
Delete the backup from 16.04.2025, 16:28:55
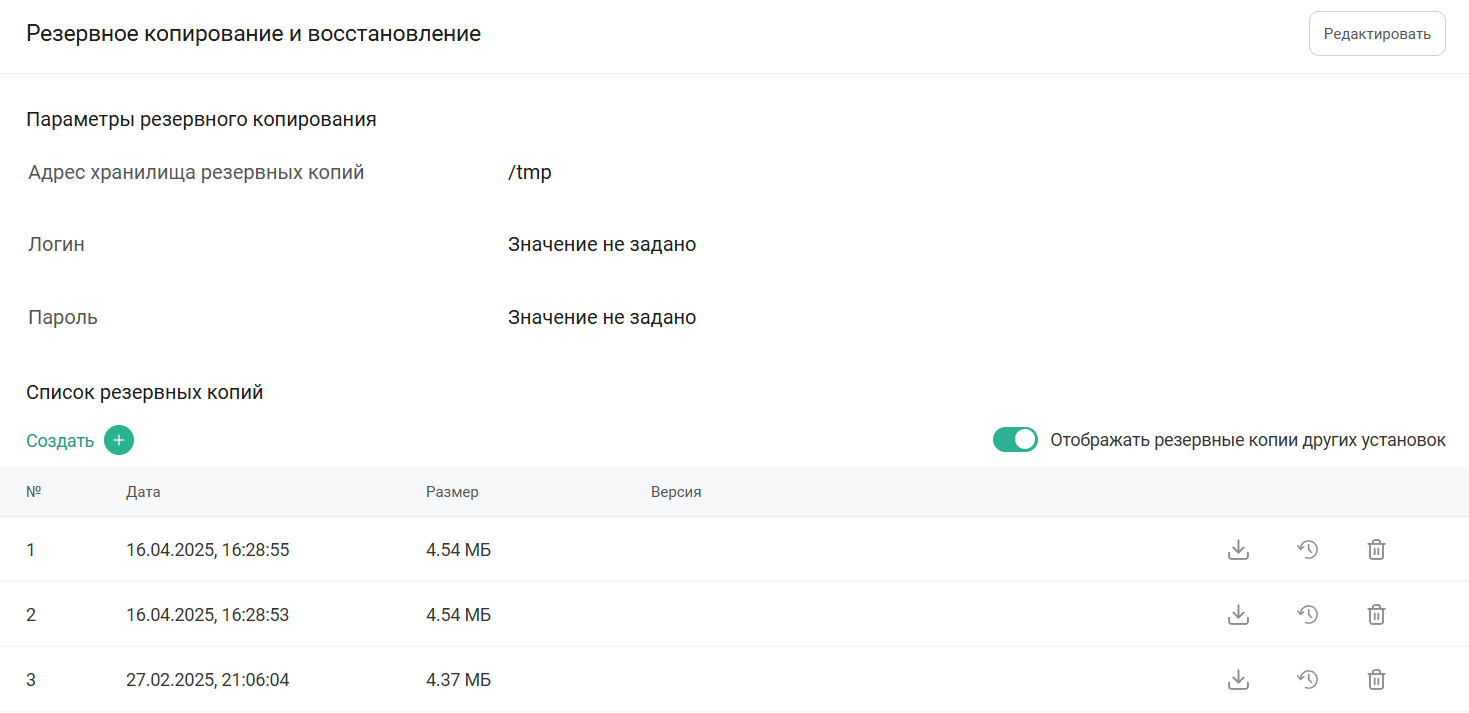1376,549
